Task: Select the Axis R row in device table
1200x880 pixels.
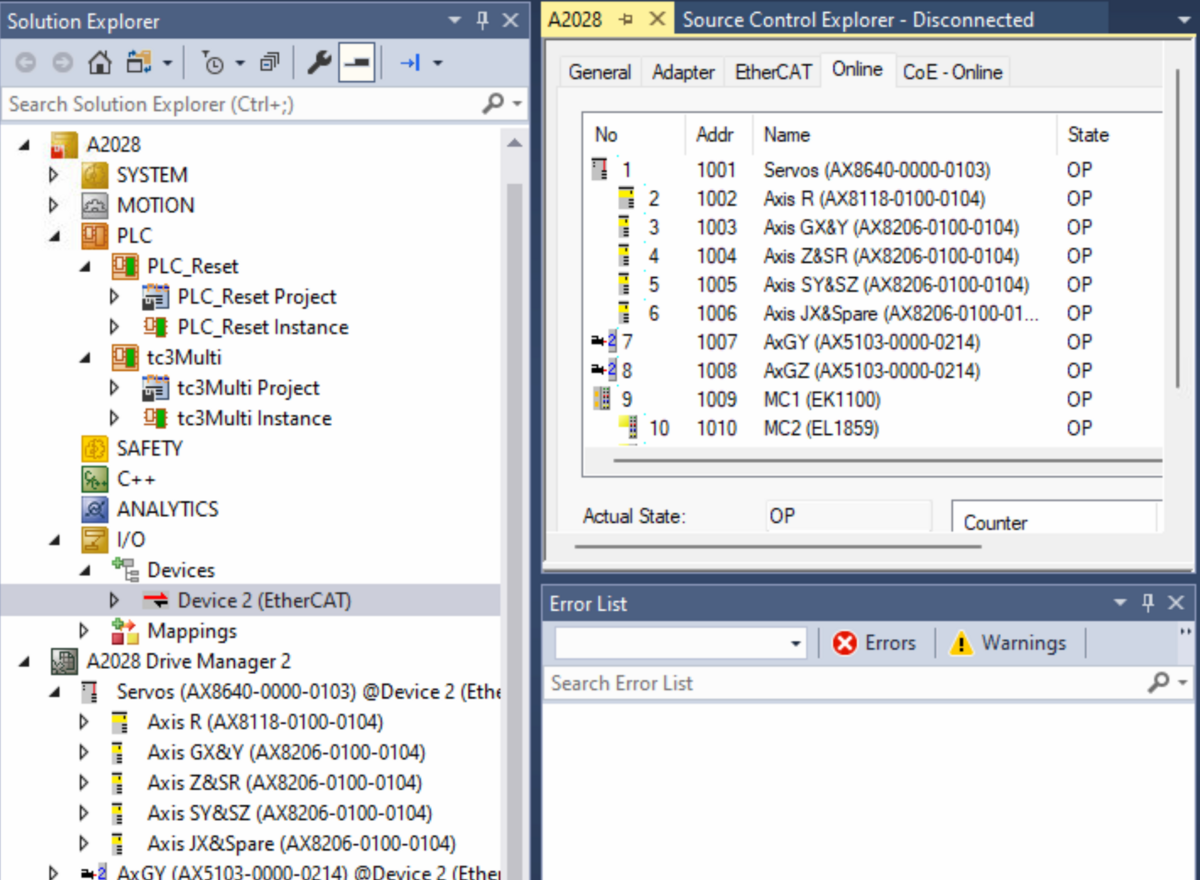Action: (x=873, y=199)
